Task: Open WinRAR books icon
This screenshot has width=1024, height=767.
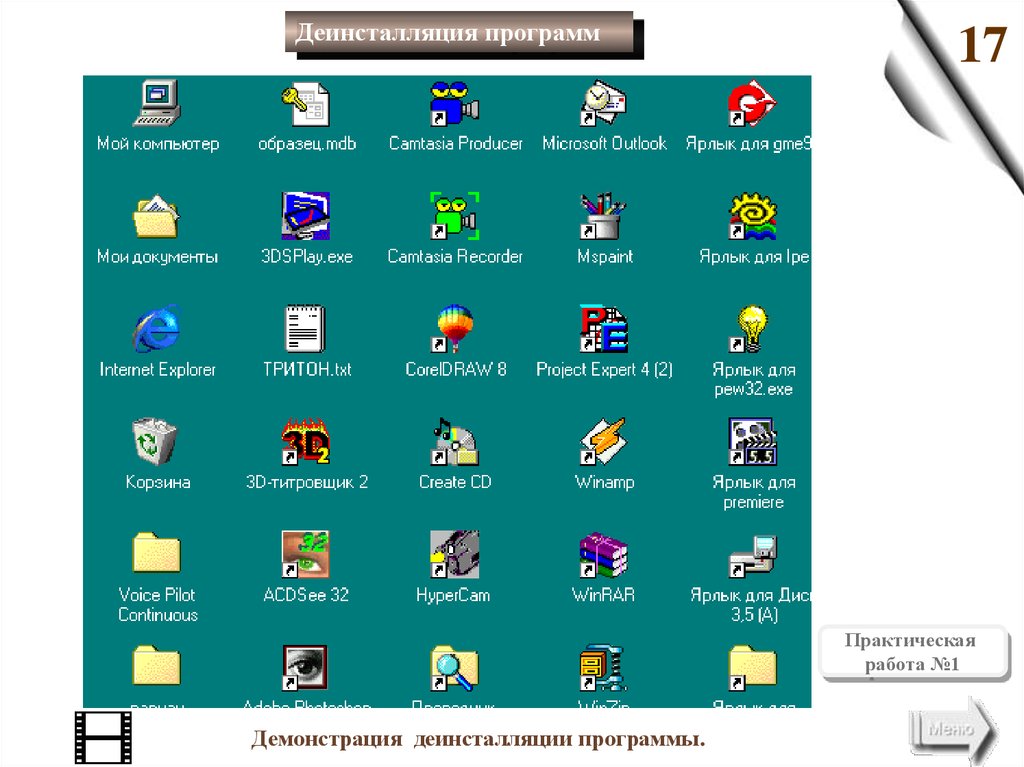Action: point(604,554)
